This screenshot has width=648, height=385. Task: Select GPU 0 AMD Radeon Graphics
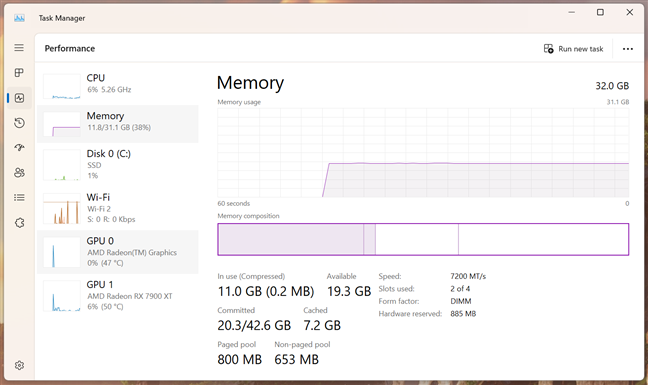(118, 252)
